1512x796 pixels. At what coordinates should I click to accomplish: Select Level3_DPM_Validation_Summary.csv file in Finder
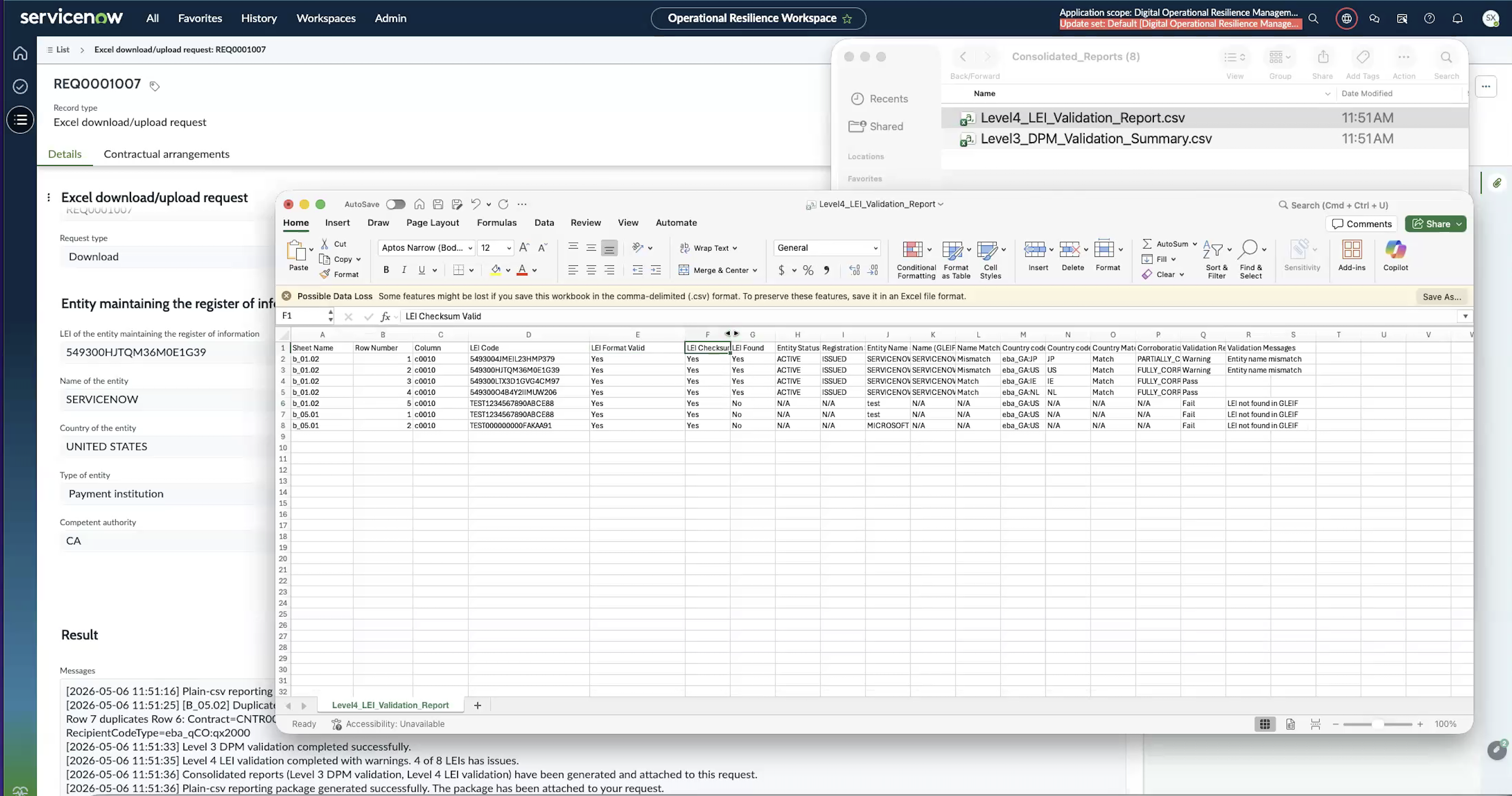(1096, 139)
